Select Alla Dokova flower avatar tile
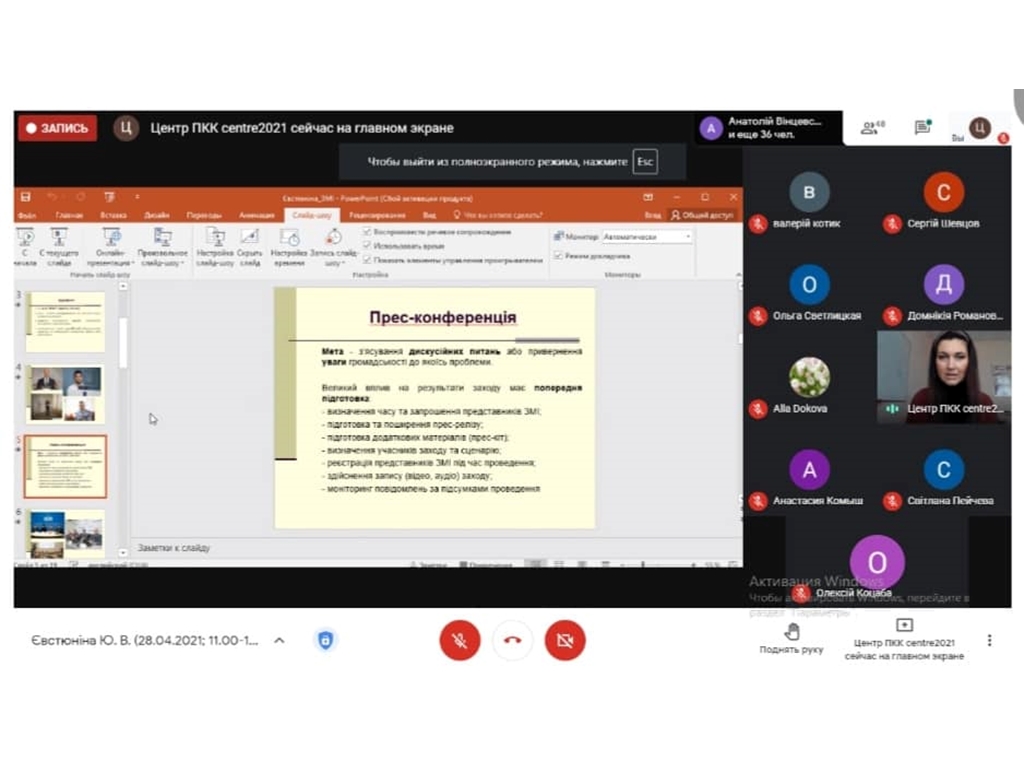 809,387
